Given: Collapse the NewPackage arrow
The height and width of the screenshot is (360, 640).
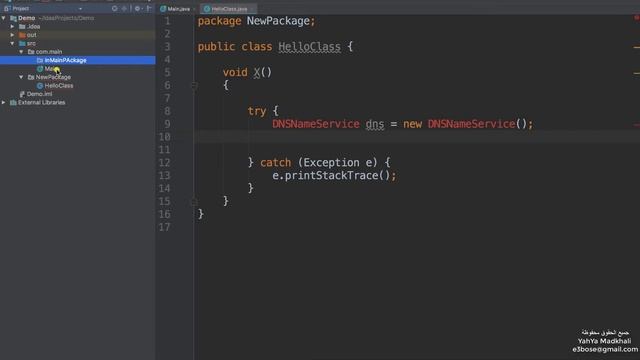Looking at the screenshot, I should click(21, 77).
